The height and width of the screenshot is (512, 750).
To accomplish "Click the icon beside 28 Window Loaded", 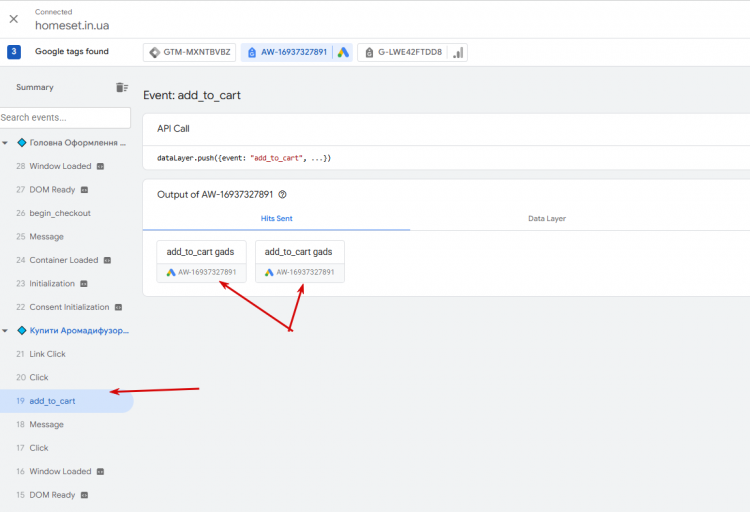I will [x=100, y=167].
